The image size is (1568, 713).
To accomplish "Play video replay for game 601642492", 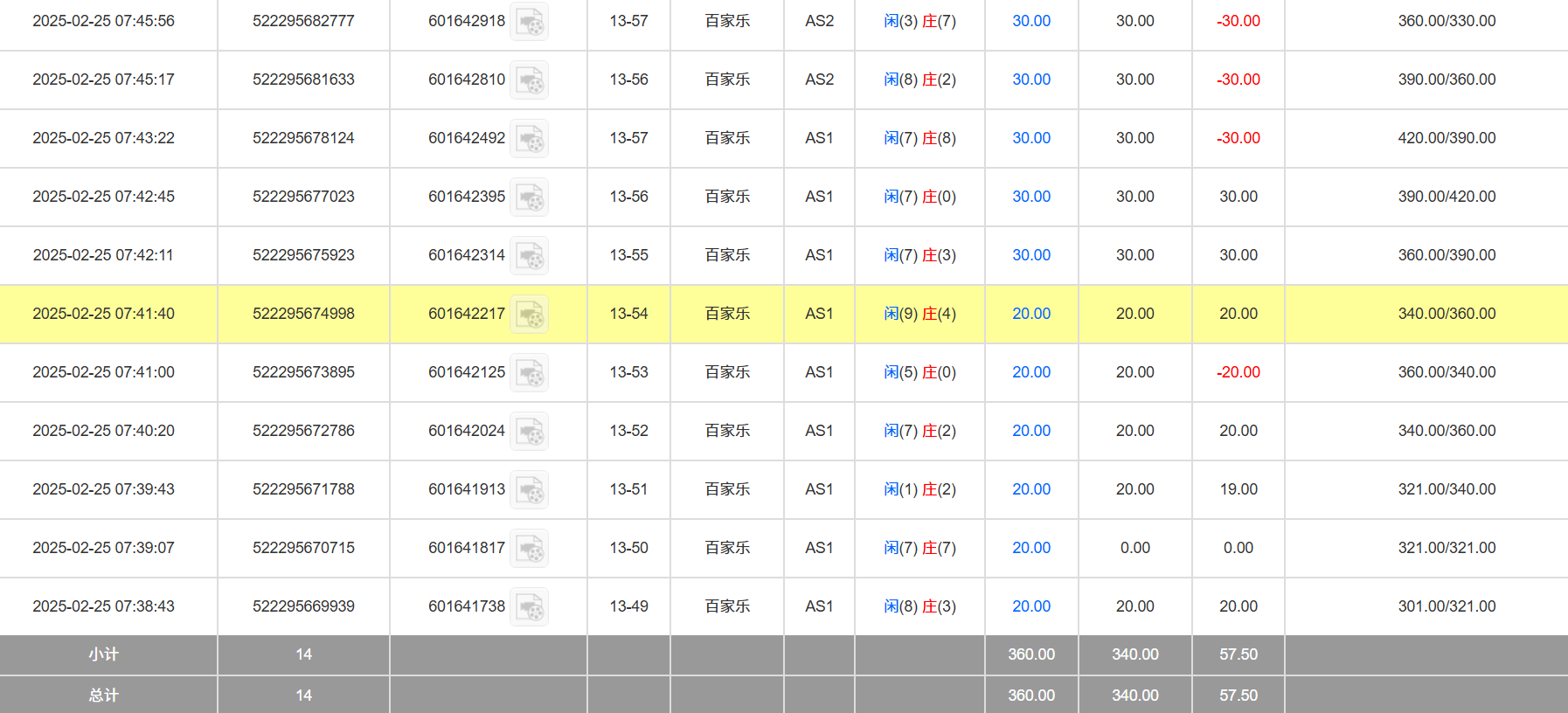I will 529,139.
